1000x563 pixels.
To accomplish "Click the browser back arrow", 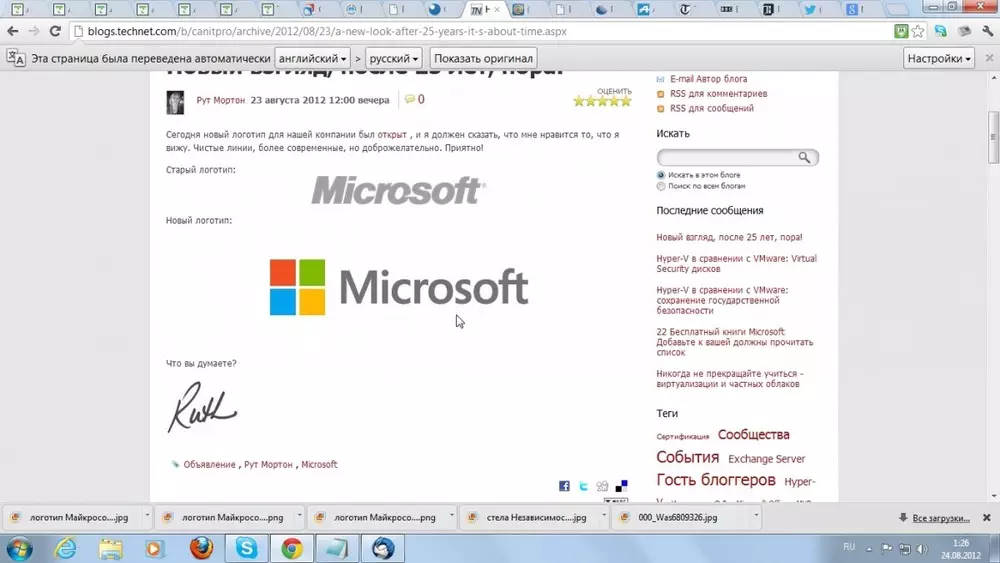I will pos(13,31).
